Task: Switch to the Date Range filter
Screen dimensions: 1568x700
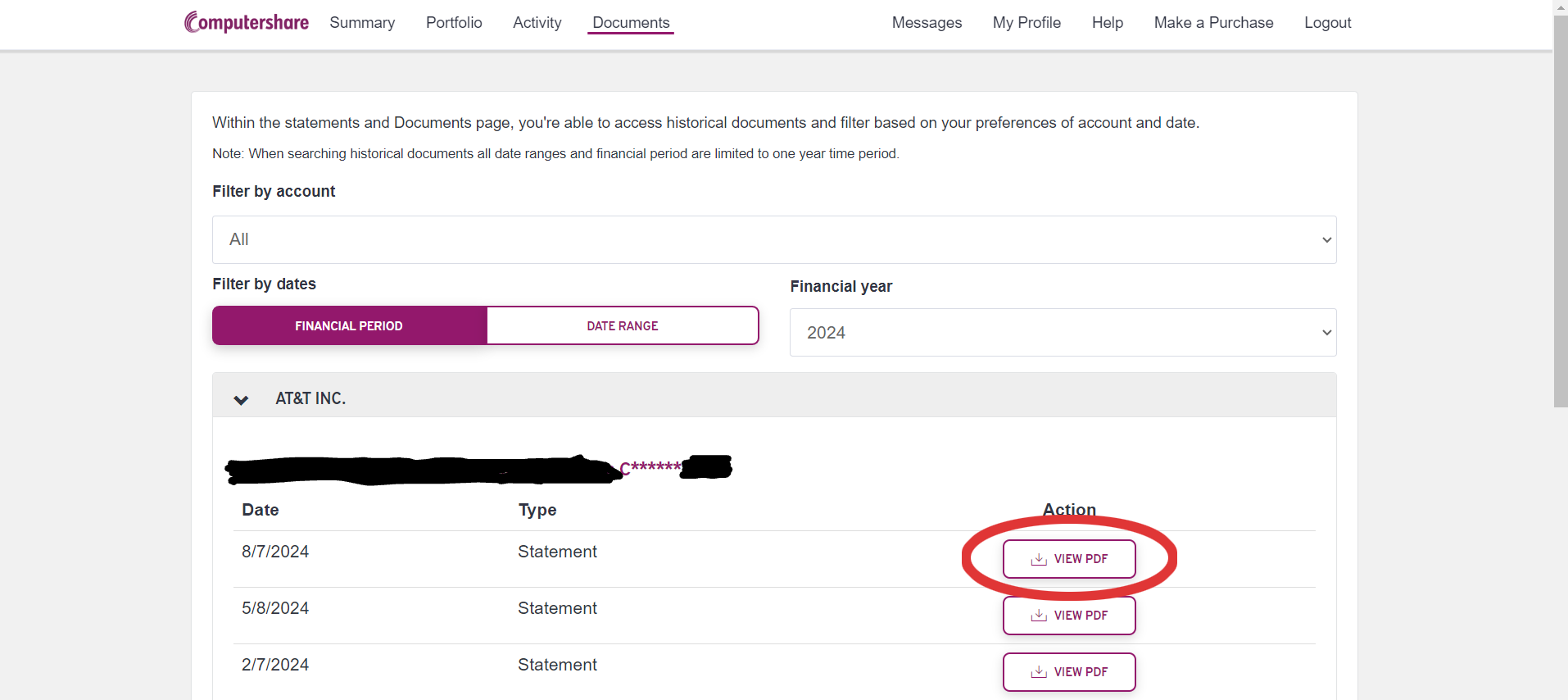Action: click(623, 325)
